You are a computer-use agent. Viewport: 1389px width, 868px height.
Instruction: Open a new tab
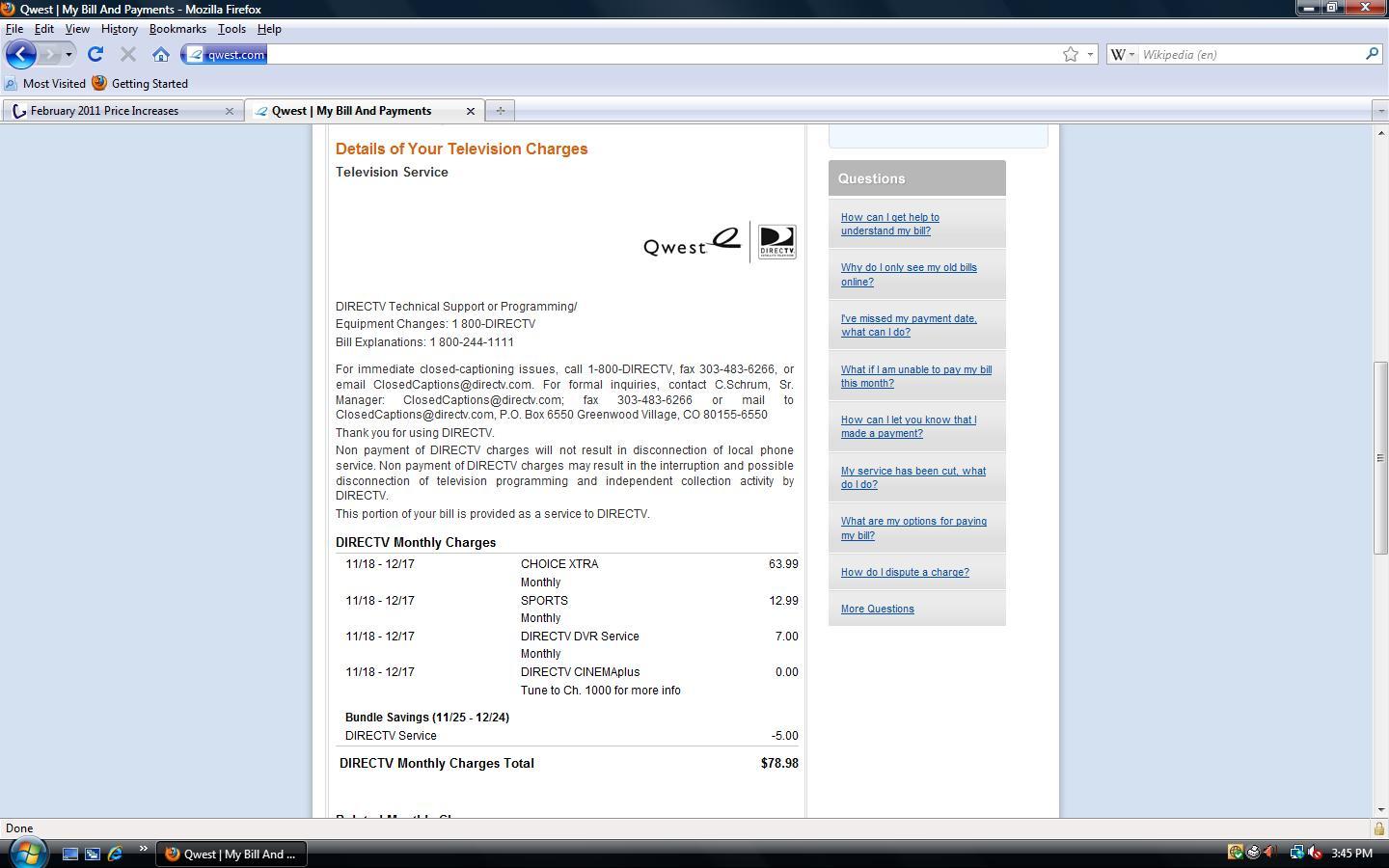pos(500,111)
